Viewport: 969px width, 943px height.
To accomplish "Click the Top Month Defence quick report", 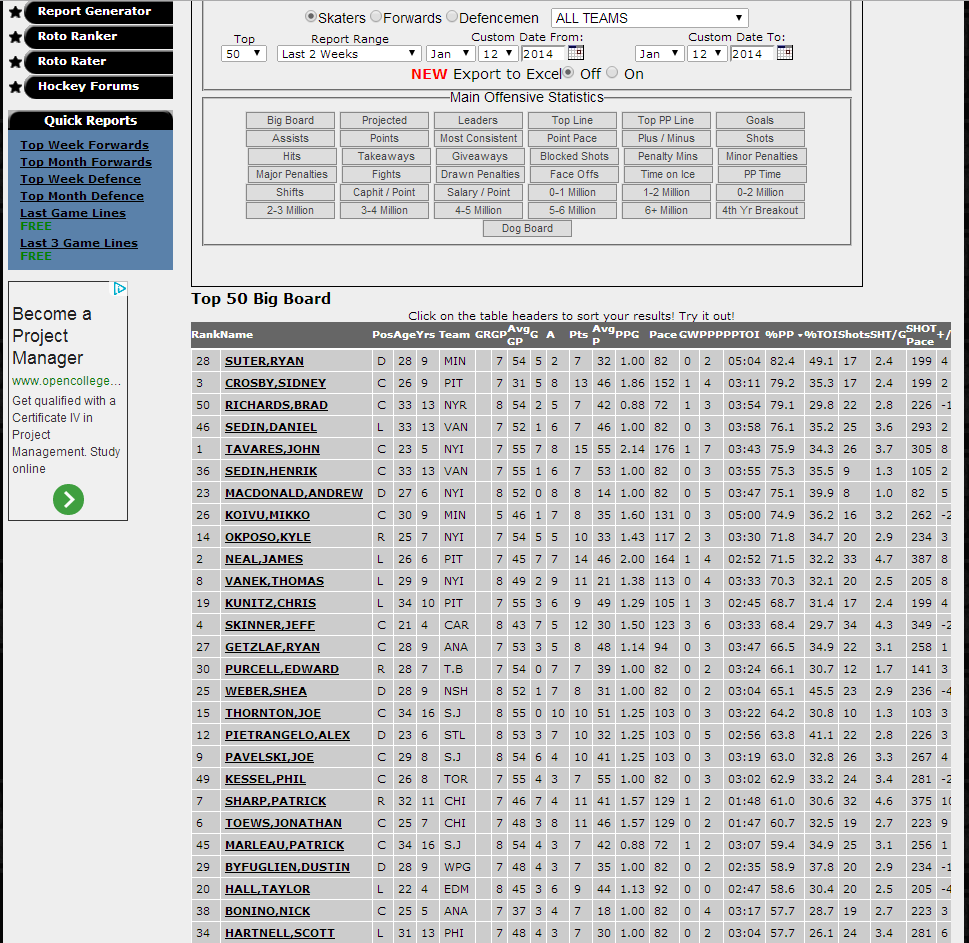I will [82, 196].
